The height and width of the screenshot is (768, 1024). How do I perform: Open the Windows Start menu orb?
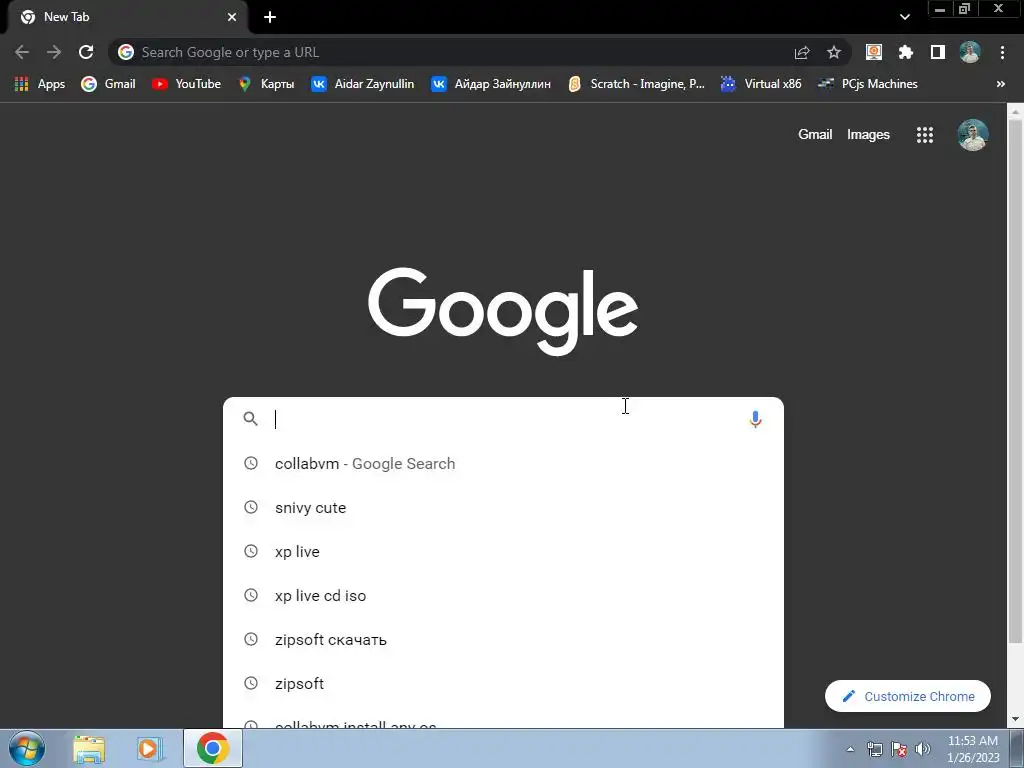tap(27, 748)
